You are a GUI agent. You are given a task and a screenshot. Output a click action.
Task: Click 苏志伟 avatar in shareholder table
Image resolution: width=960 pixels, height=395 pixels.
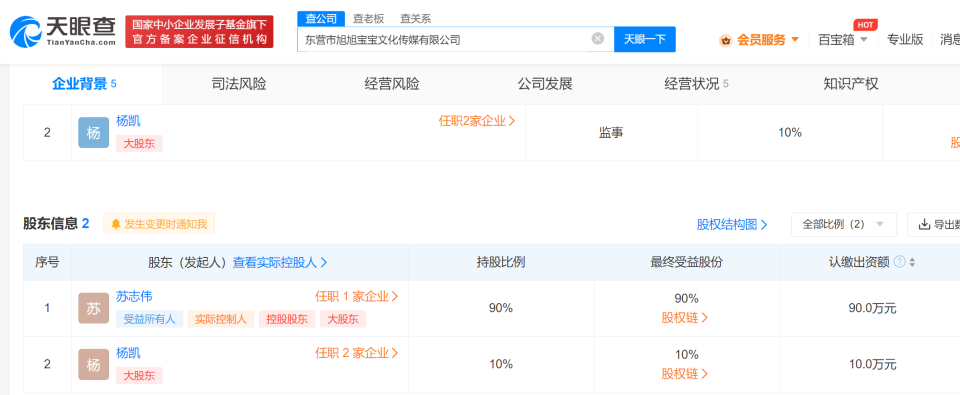click(x=93, y=308)
